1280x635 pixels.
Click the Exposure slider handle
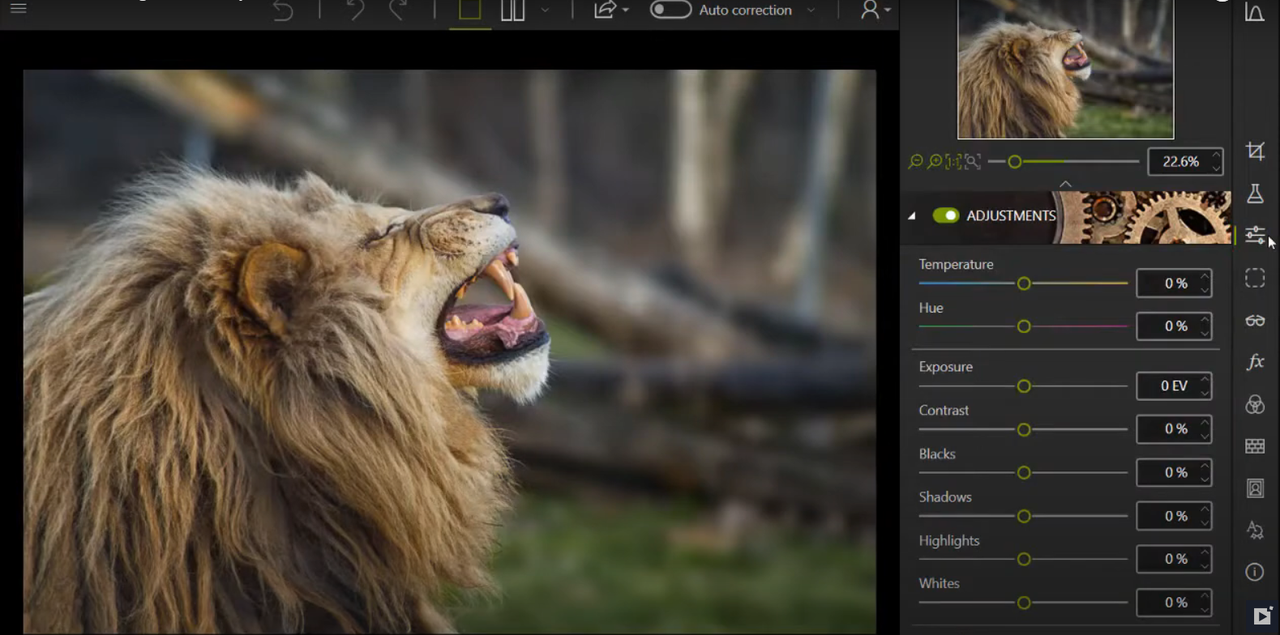coord(1023,386)
